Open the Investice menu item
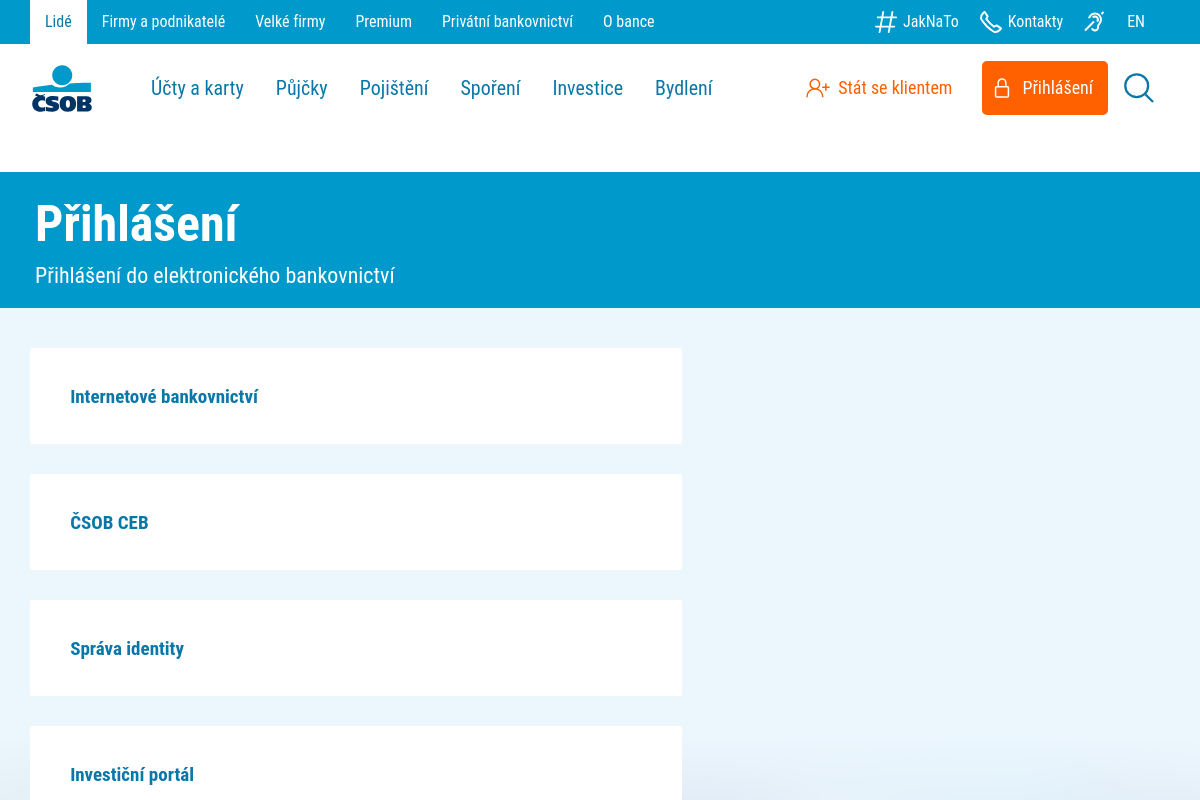Viewport: 1200px width, 800px height. [588, 88]
